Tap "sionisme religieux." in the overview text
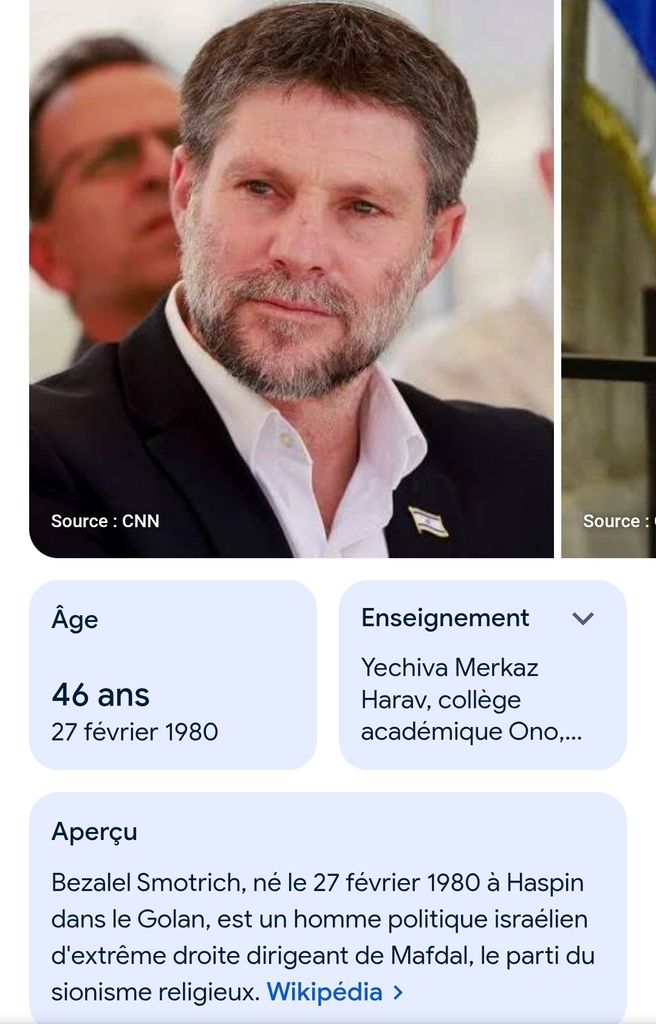 tap(155, 992)
